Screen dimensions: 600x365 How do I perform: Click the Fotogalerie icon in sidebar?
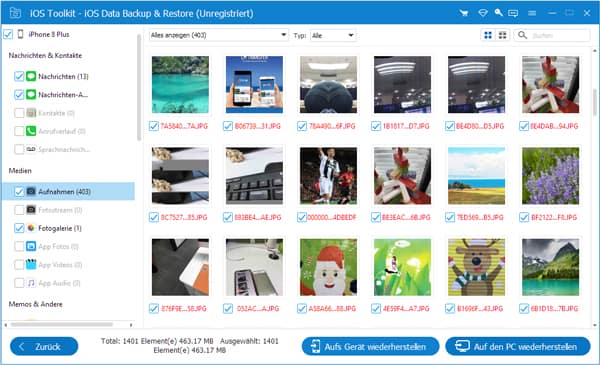31,228
